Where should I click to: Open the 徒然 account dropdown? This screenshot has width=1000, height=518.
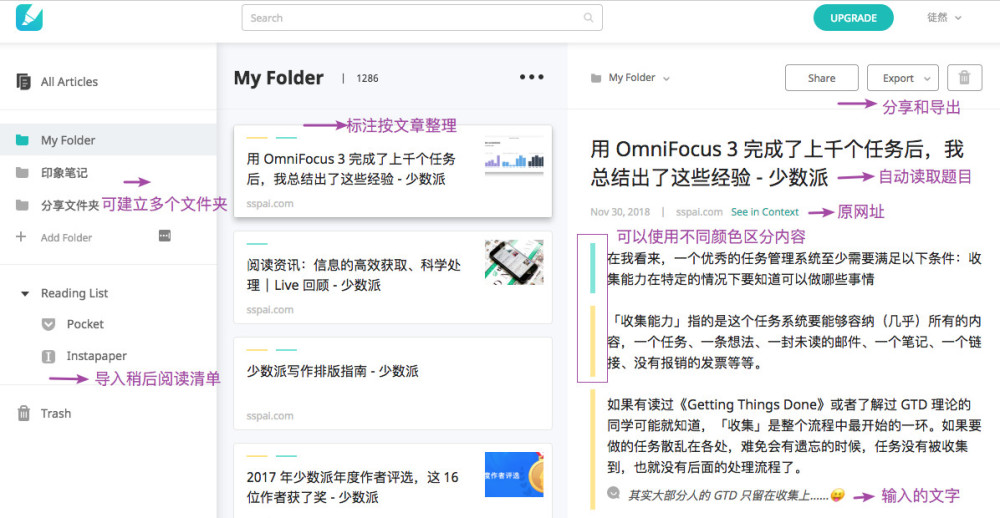944,18
